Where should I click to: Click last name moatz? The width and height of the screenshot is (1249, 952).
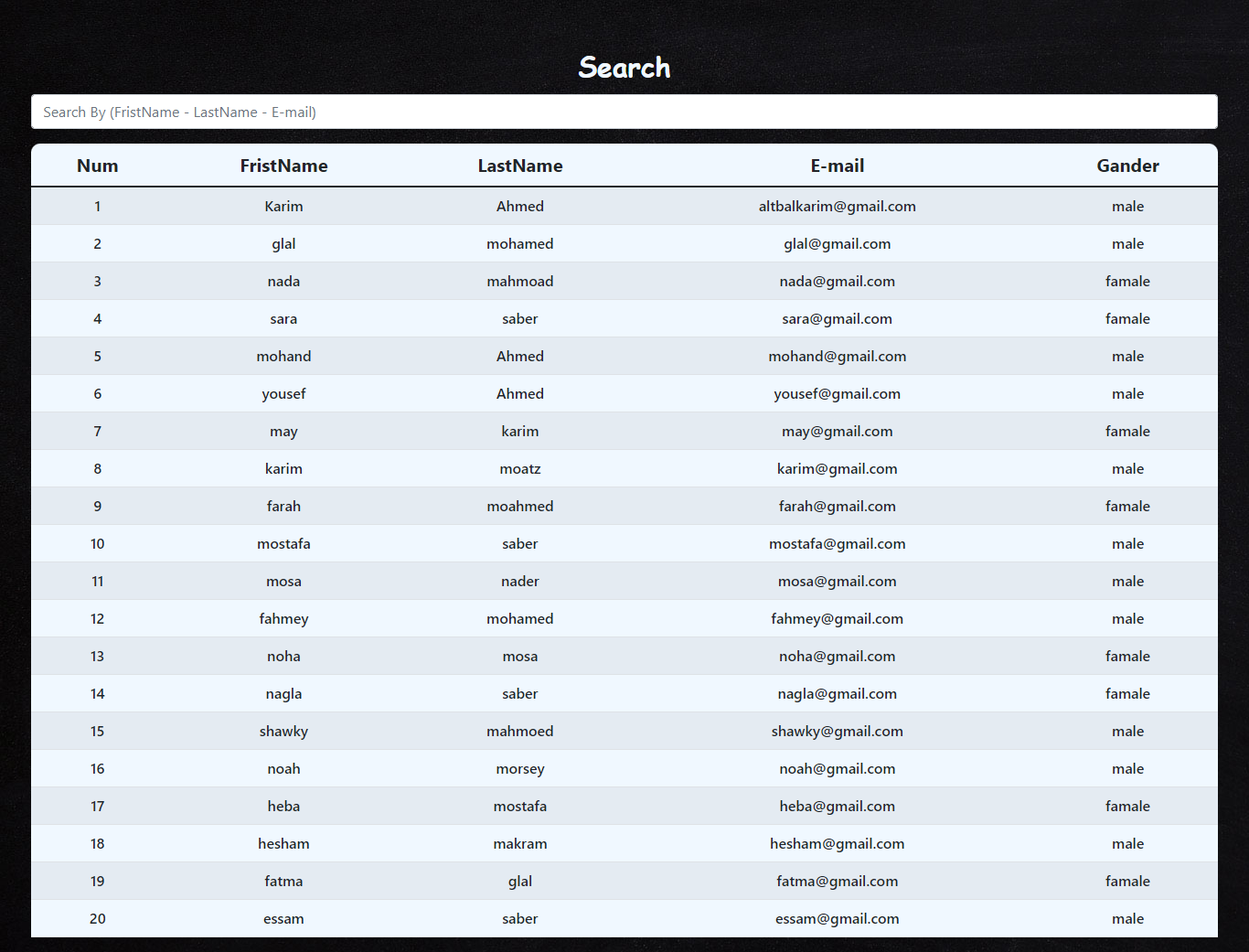520,468
